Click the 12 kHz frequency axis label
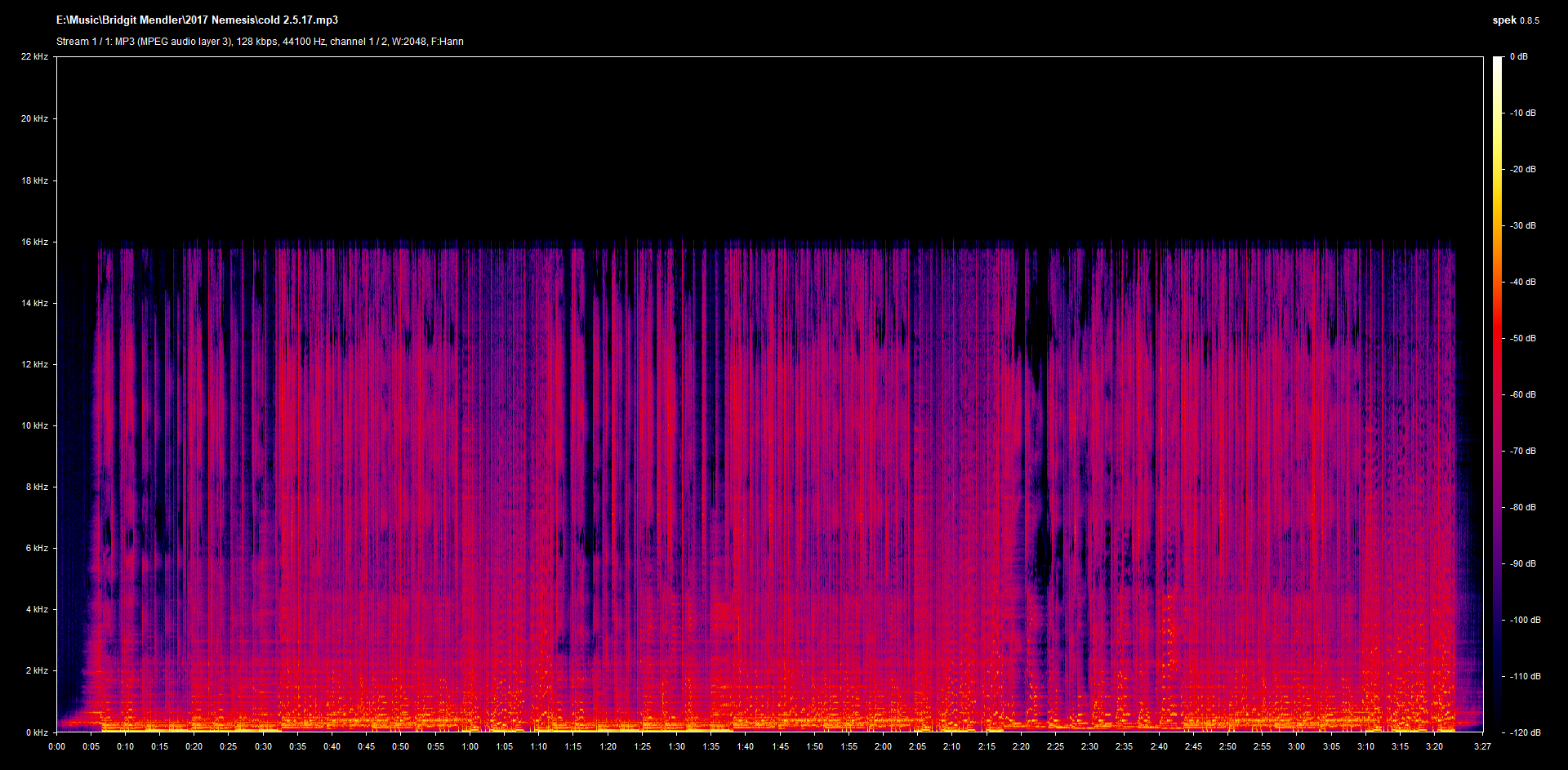The image size is (1568, 770). click(x=34, y=364)
